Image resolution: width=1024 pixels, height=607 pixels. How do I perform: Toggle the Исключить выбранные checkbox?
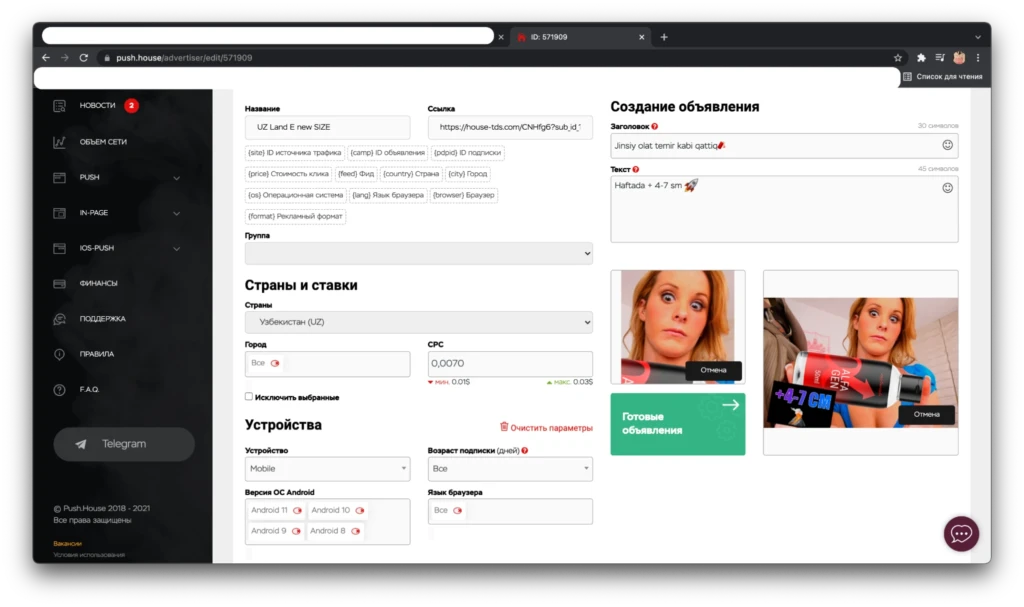tap(249, 397)
